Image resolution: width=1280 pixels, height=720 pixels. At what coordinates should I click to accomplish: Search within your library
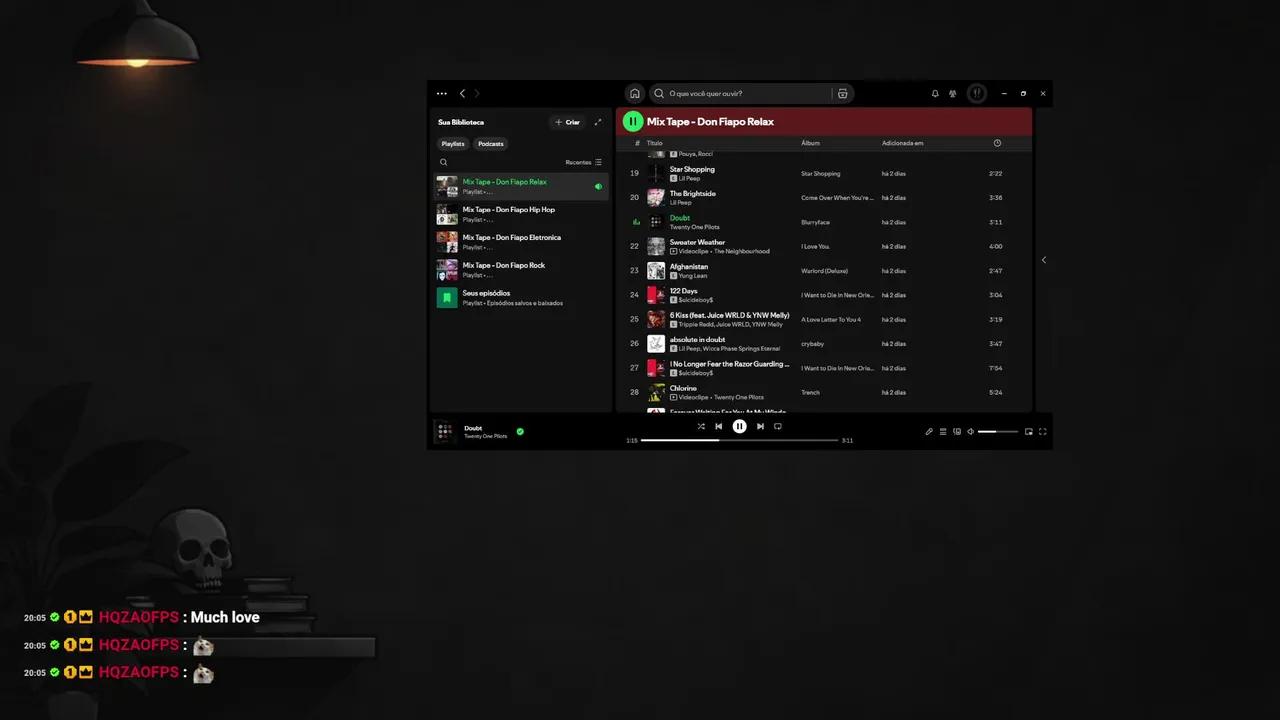[x=444, y=162]
